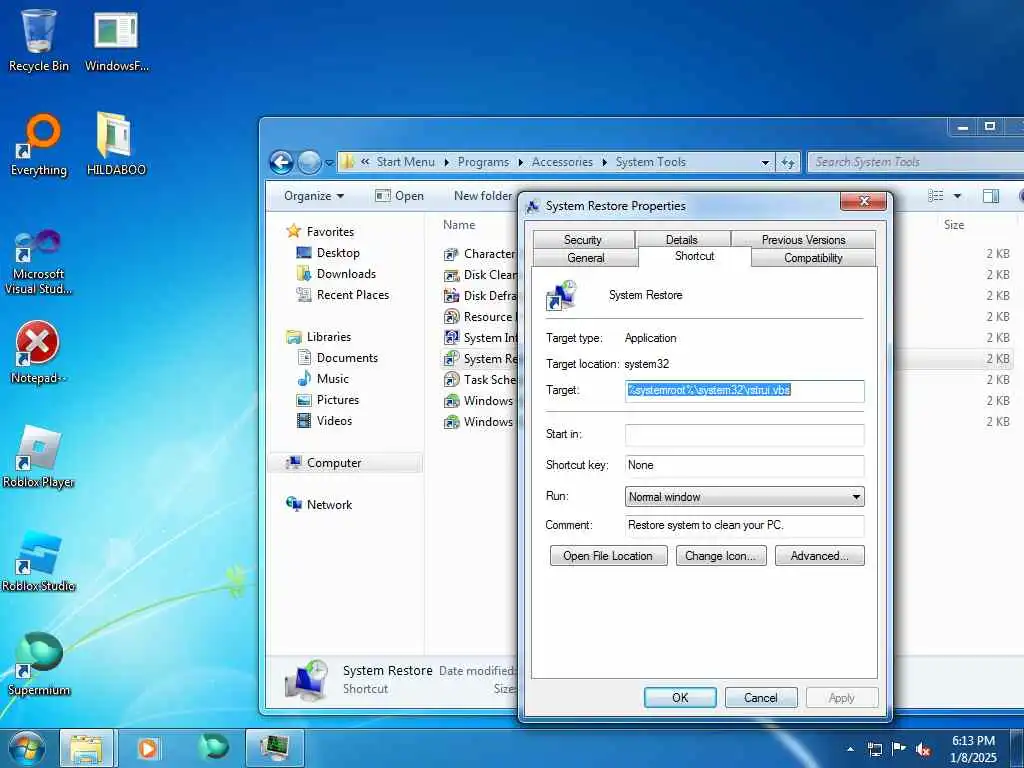The height and width of the screenshot is (768, 1024).
Task: Open File Explorer from the taskbar
Action: click(87, 748)
